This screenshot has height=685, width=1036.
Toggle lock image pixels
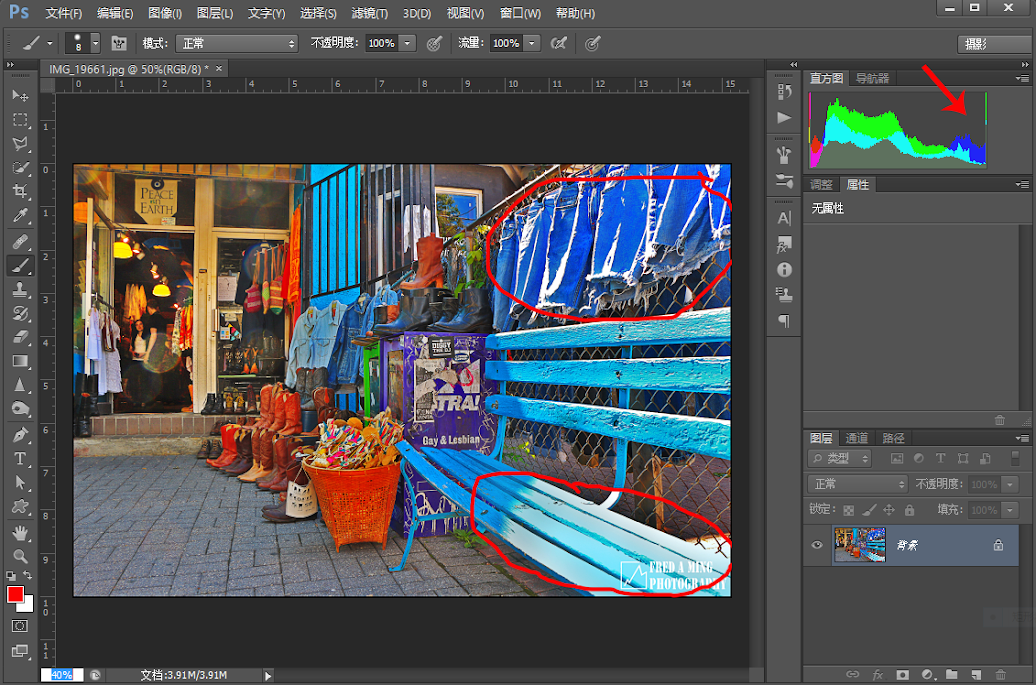(x=870, y=510)
